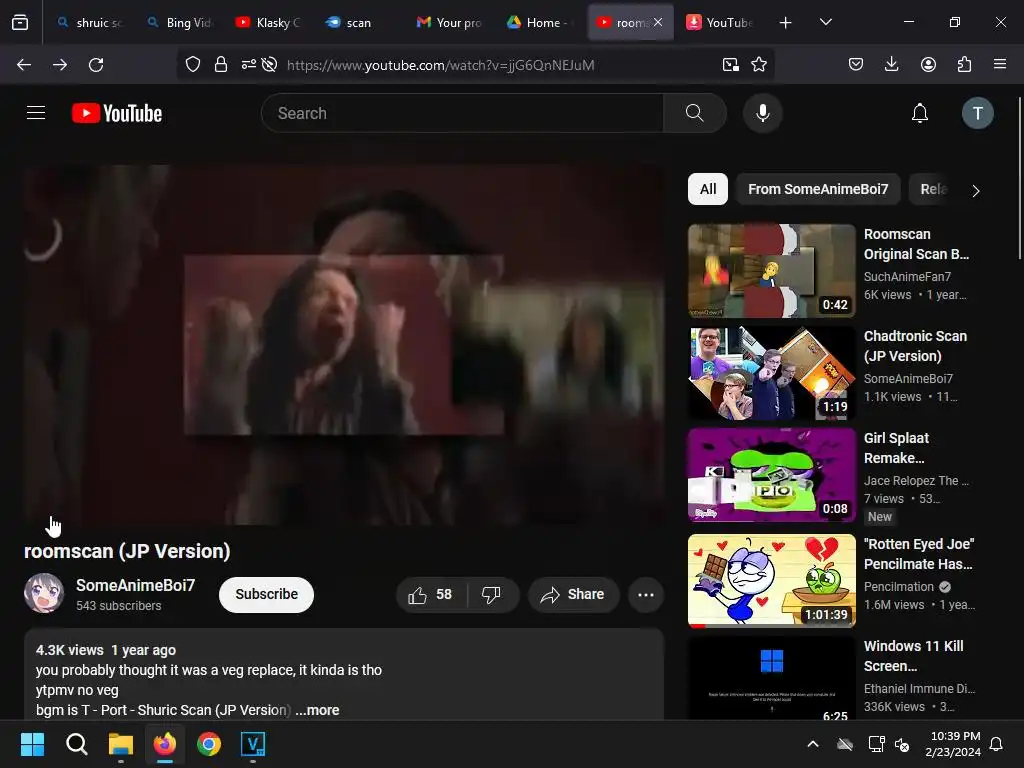Close the current rooms tab

click(658, 22)
